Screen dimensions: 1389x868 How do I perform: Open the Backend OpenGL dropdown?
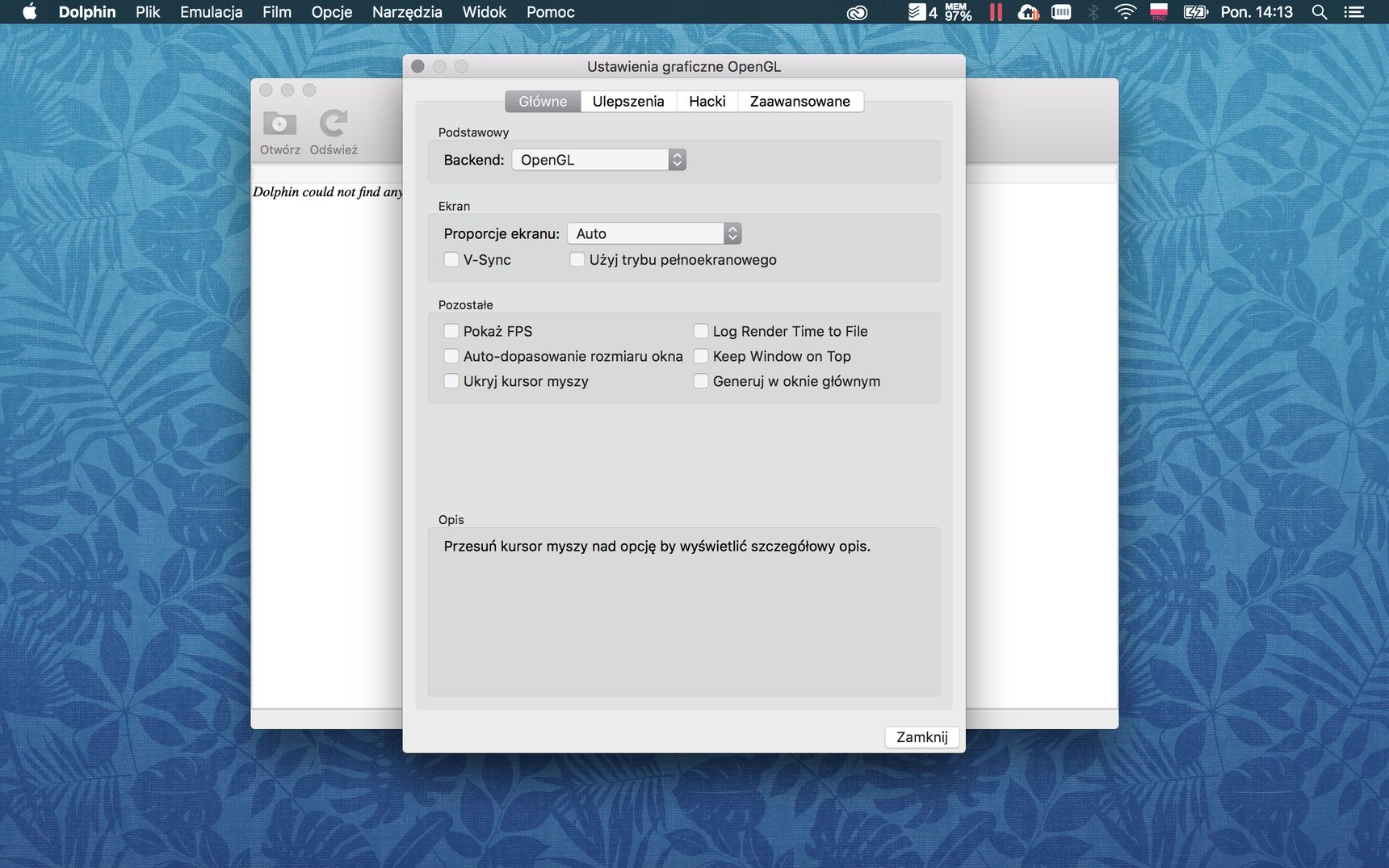click(x=598, y=160)
